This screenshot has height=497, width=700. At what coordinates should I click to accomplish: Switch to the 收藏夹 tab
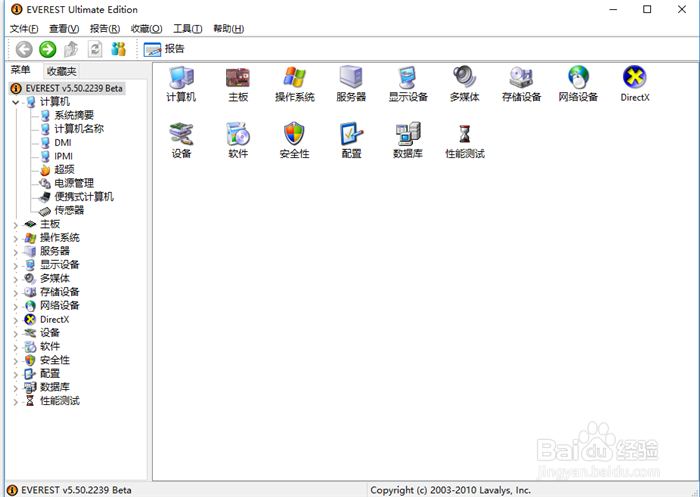coord(62,71)
